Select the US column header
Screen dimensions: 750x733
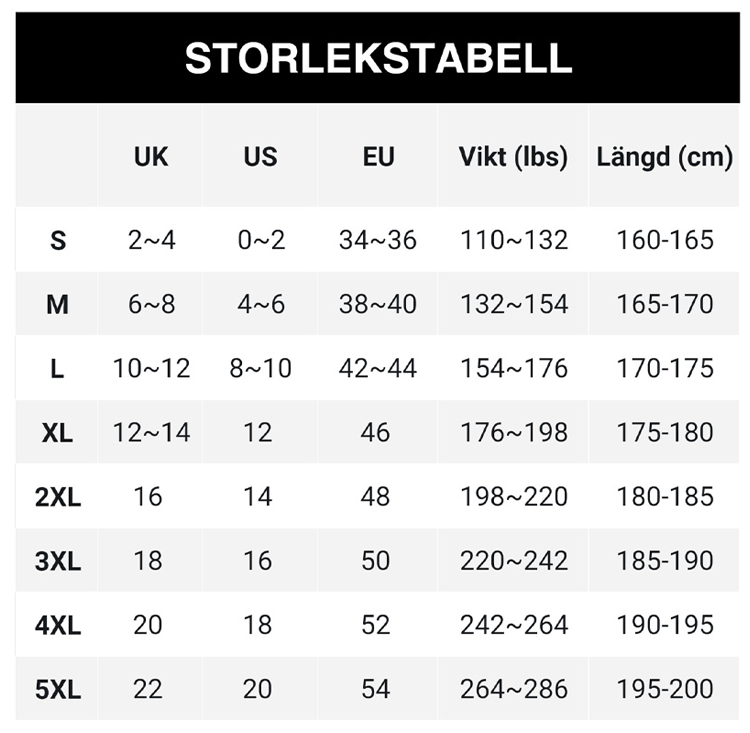(260, 157)
